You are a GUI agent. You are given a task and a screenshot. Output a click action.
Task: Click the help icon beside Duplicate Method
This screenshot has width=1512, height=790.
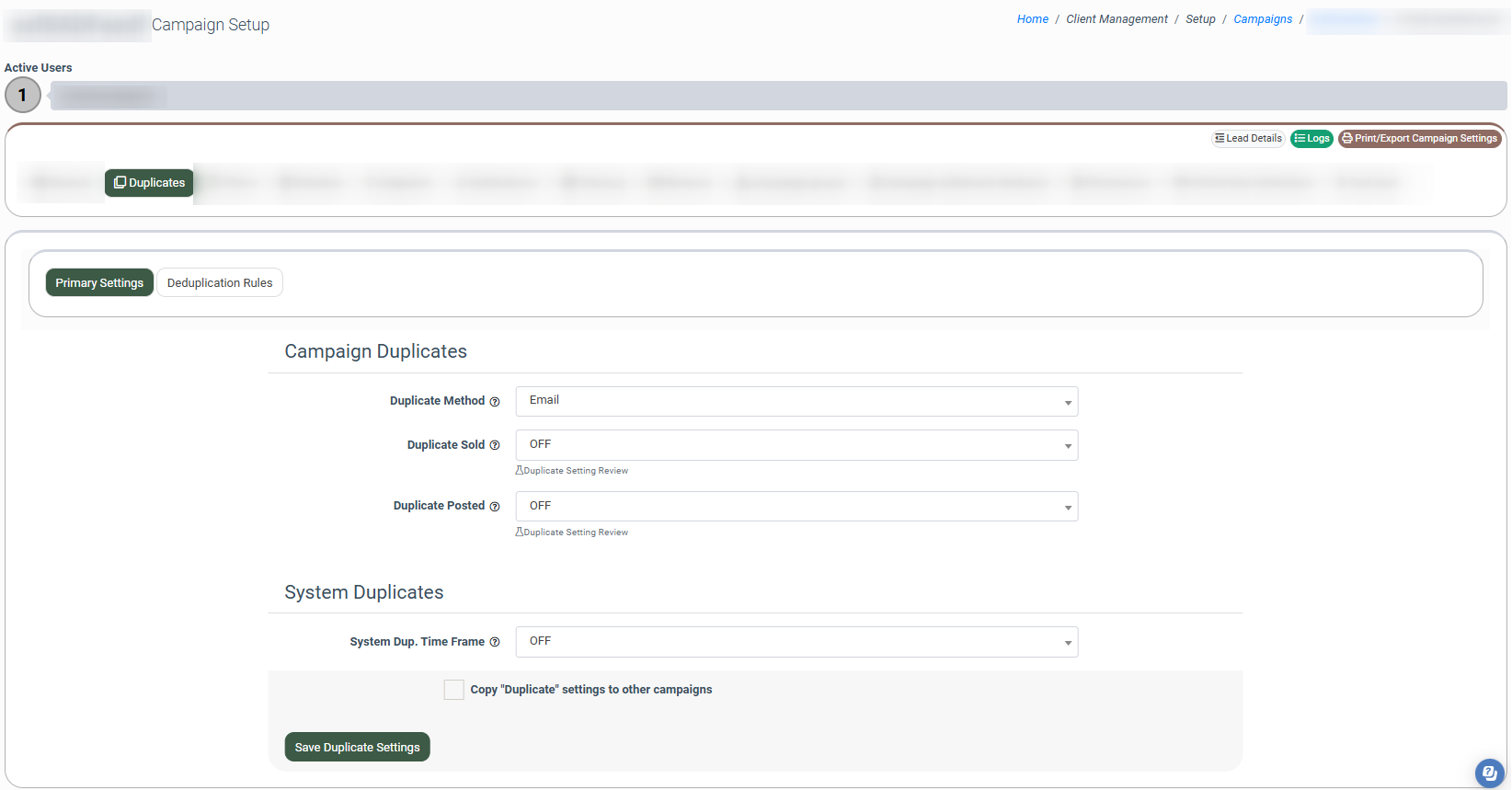point(495,402)
